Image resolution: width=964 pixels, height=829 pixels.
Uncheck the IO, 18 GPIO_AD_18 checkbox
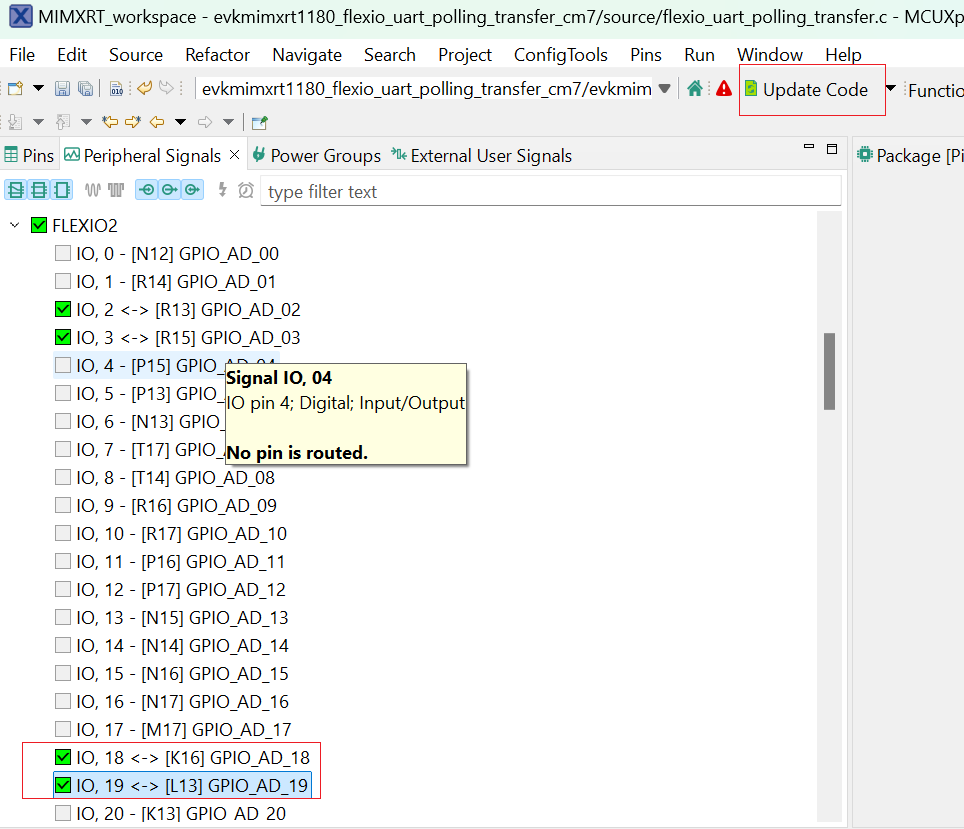point(63,757)
